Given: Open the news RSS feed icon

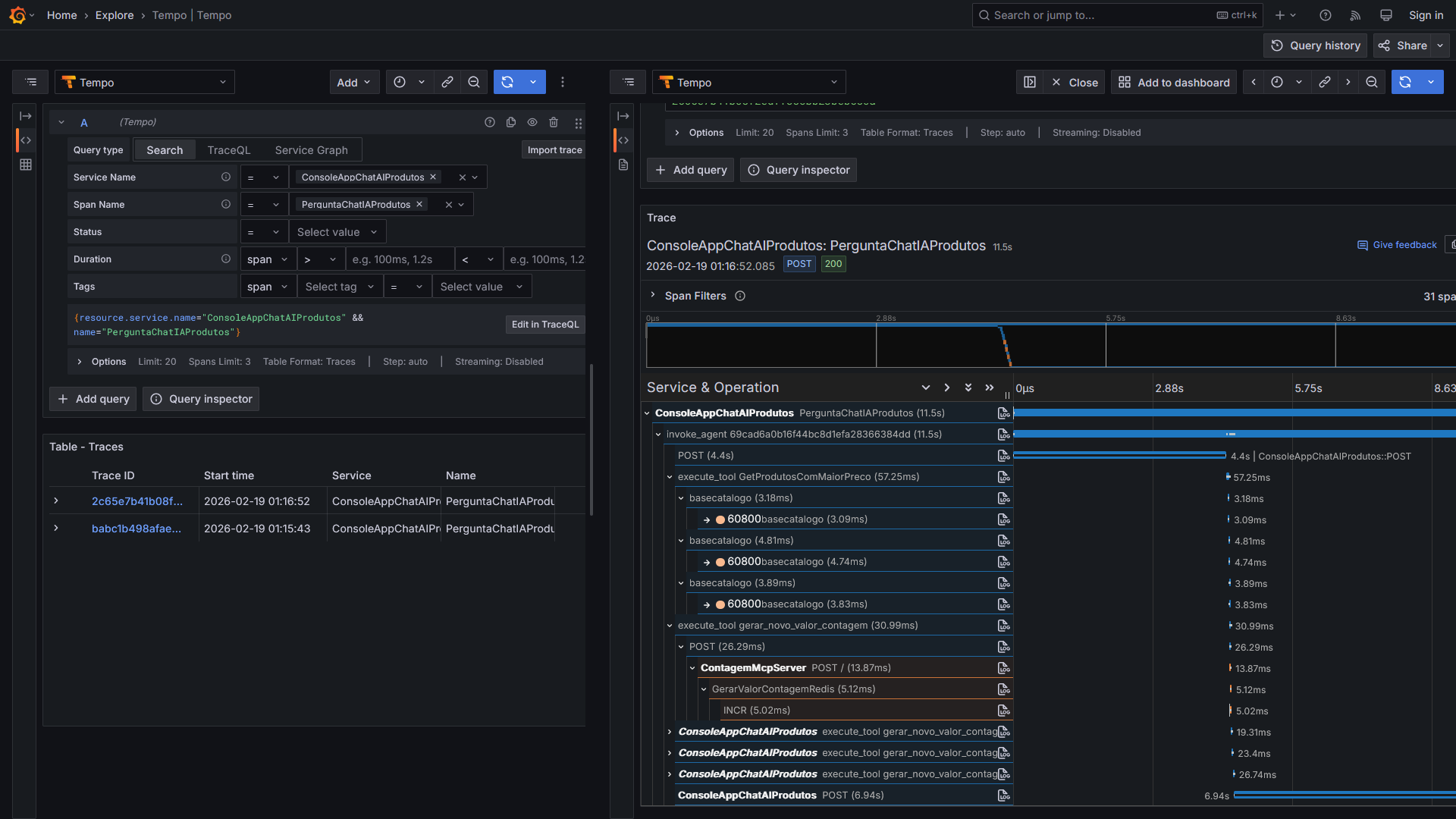Looking at the screenshot, I should (1356, 15).
